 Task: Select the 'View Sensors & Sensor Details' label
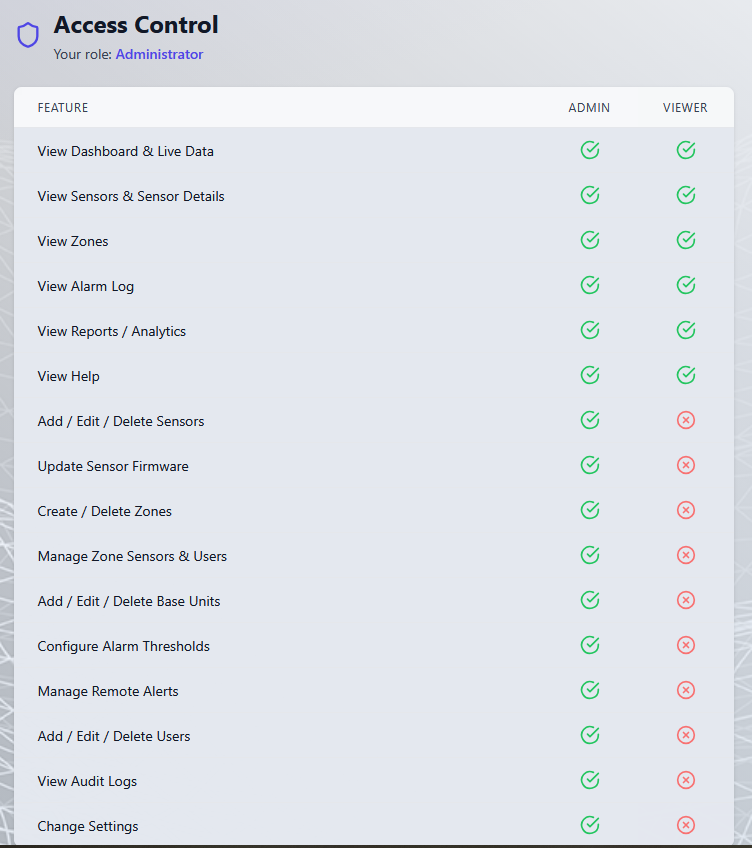pos(131,196)
